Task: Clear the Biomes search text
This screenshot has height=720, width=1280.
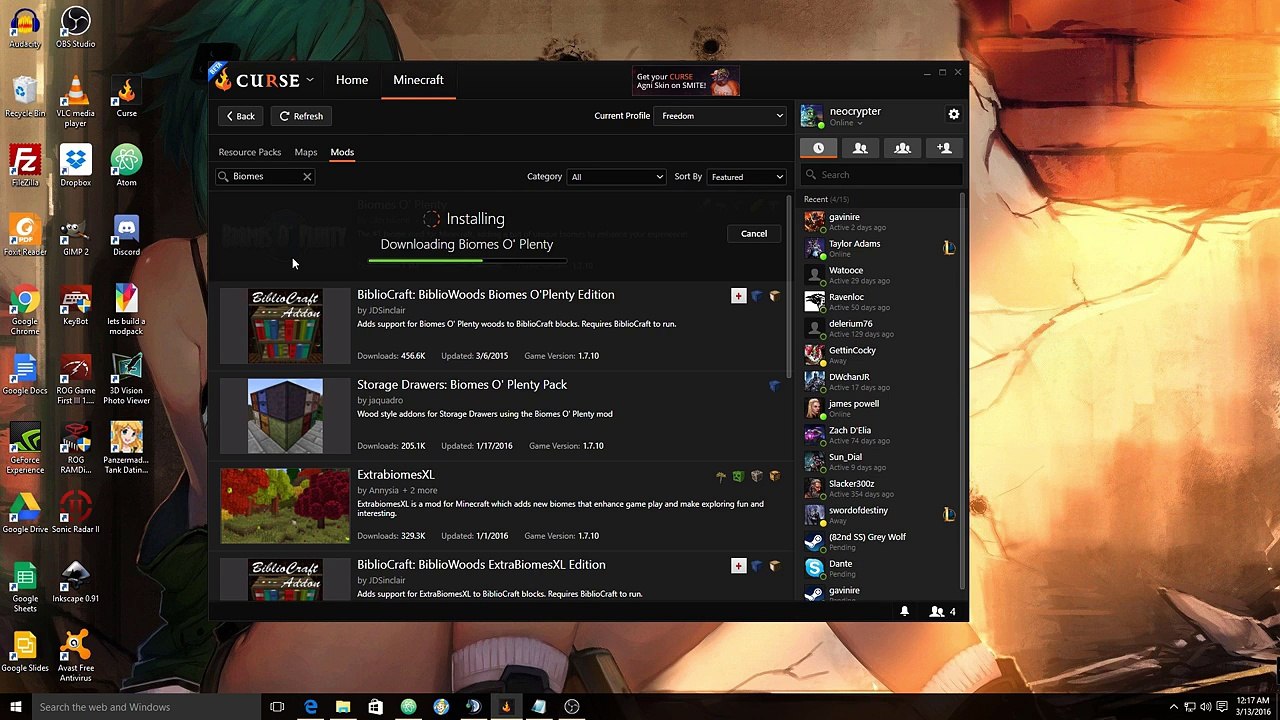Action: [x=307, y=177]
